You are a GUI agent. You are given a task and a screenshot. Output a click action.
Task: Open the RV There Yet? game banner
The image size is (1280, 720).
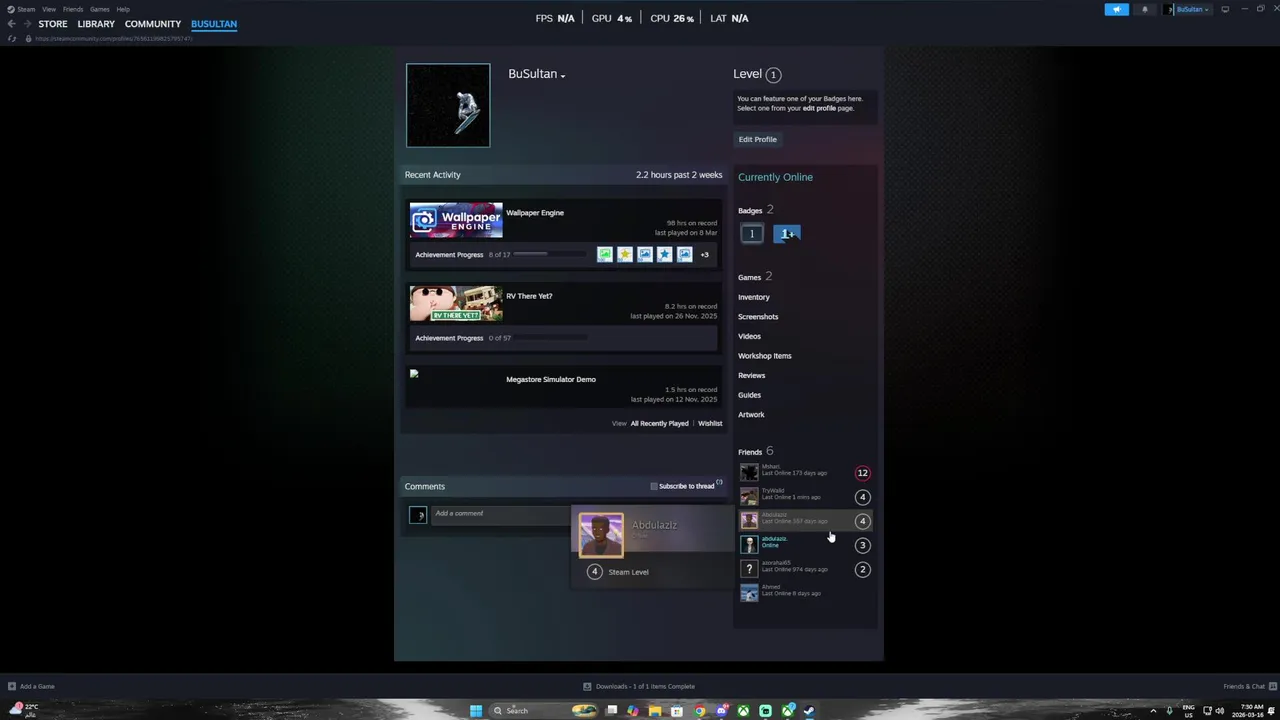(x=456, y=303)
